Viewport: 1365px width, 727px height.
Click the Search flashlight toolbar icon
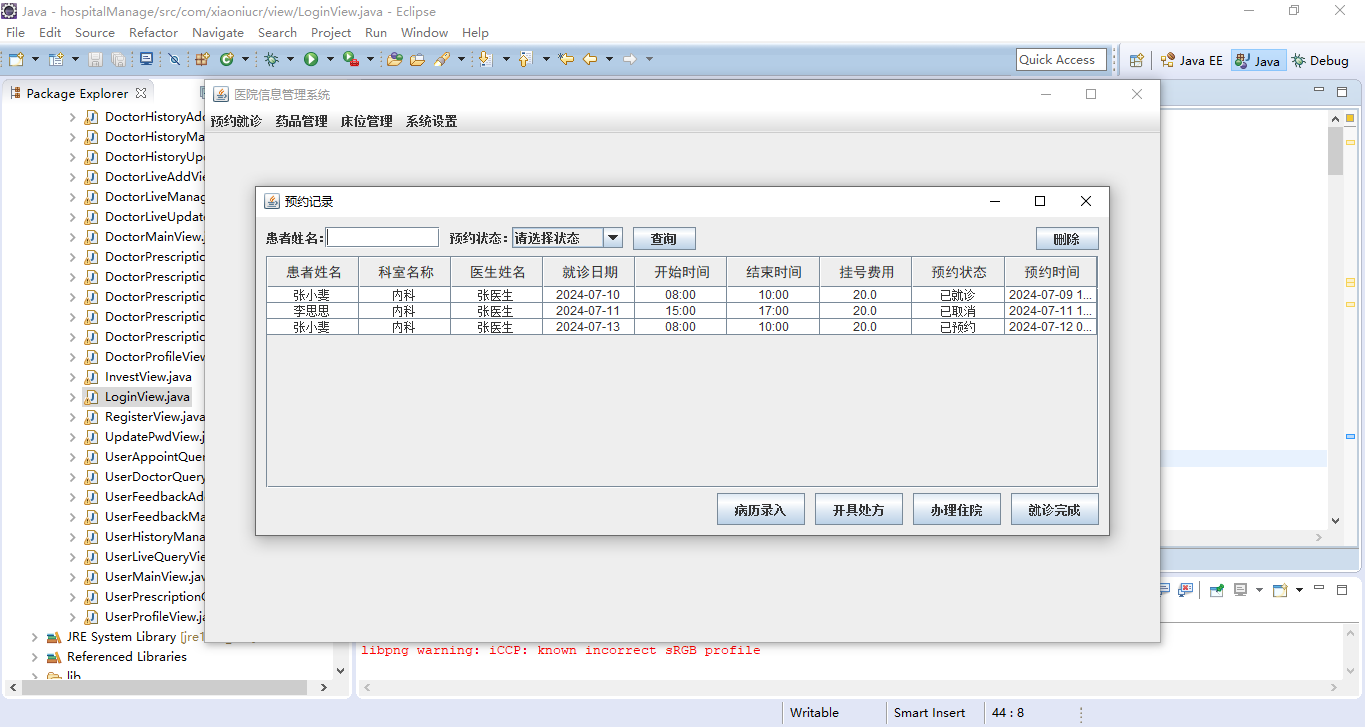tap(441, 59)
